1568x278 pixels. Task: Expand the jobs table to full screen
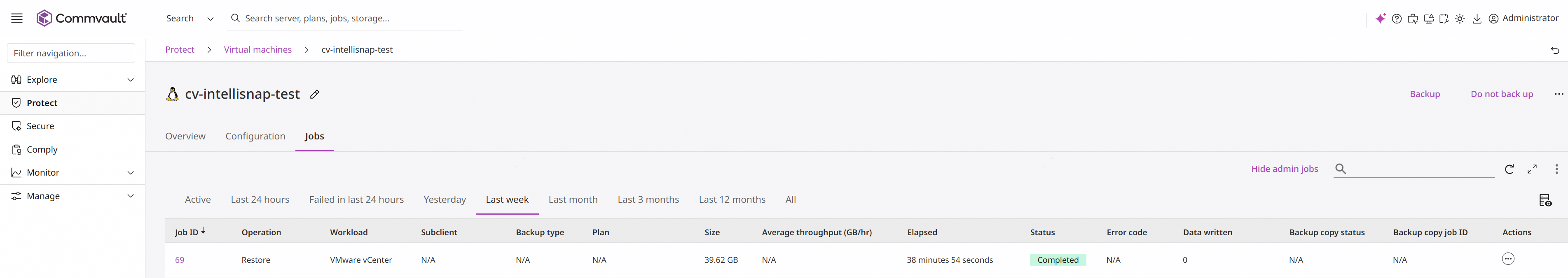[1532, 169]
